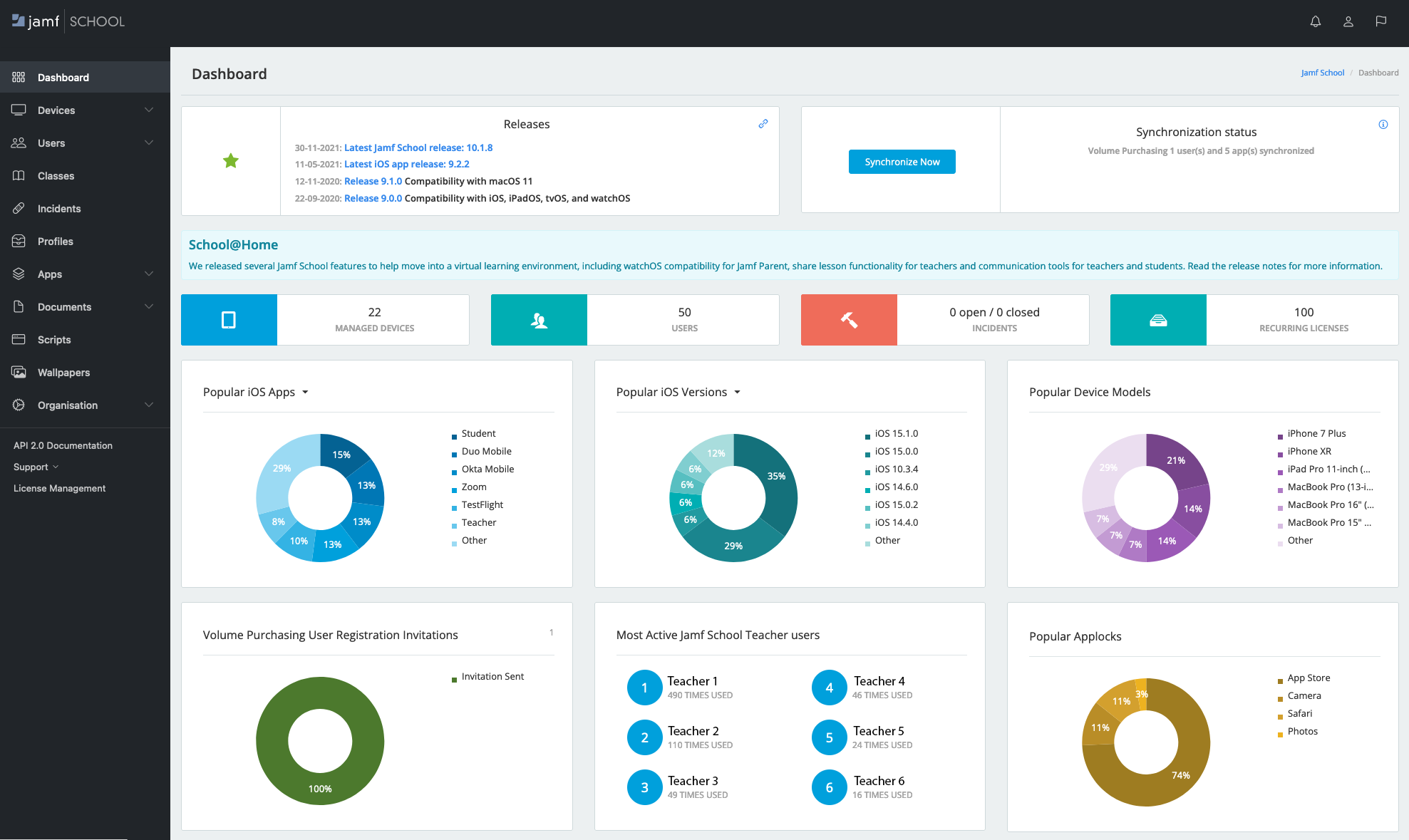This screenshot has width=1409, height=840.
Task: Click the Organisation icon in sidebar
Action: click(x=19, y=405)
